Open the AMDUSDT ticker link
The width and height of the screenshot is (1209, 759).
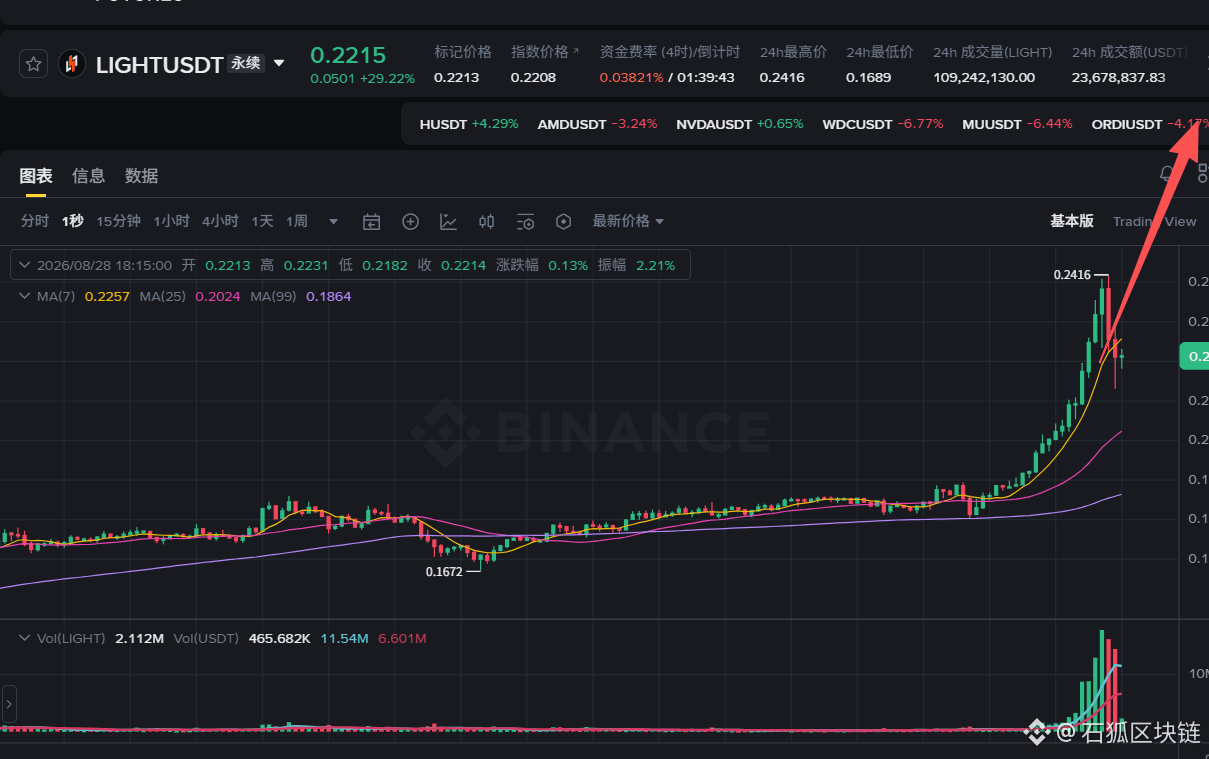pyautogui.click(x=597, y=124)
